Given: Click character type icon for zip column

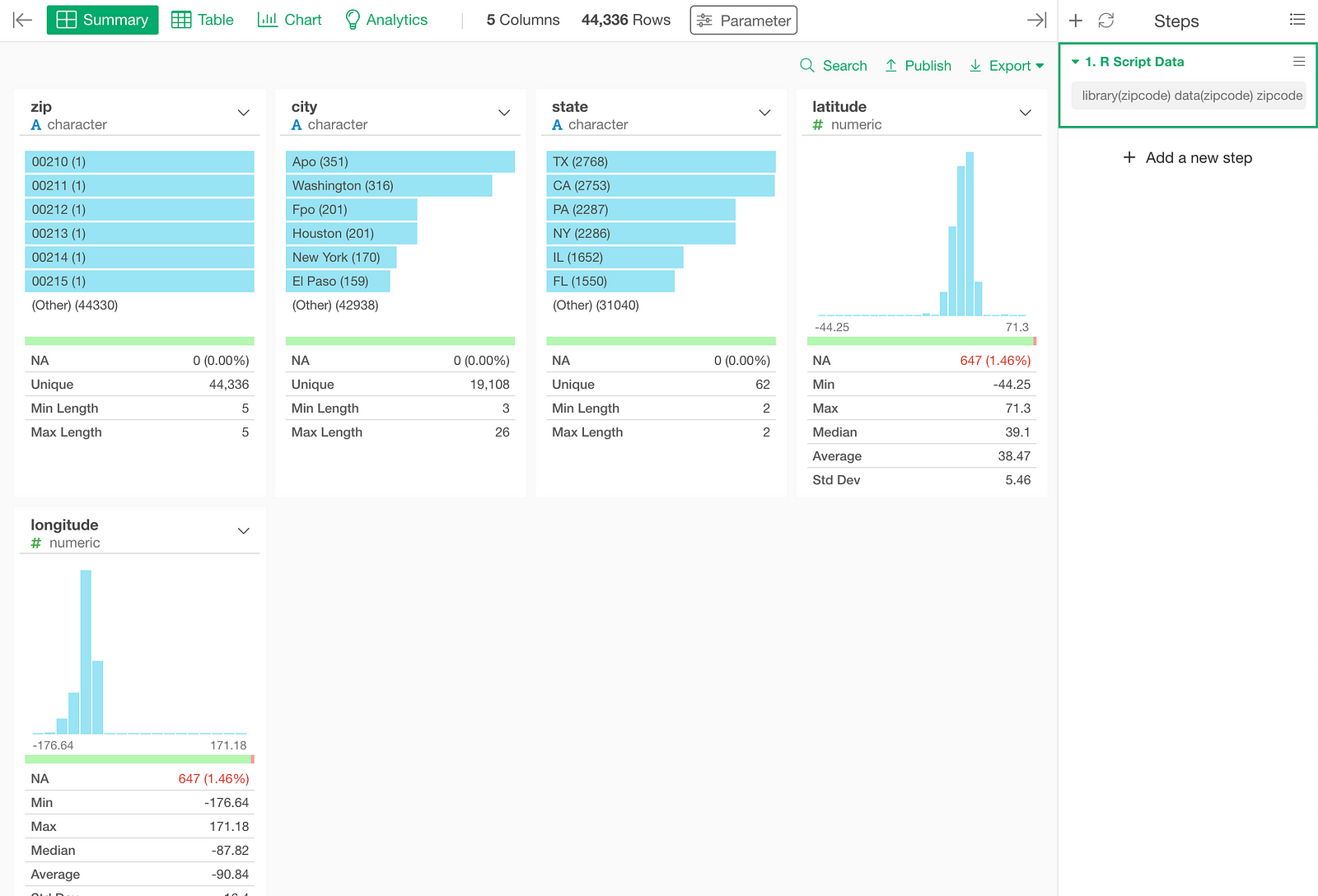Looking at the screenshot, I should tap(36, 125).
